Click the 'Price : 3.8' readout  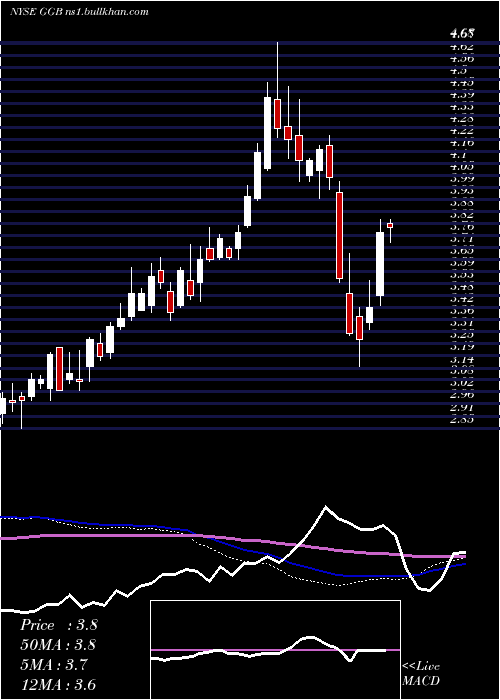(x=59, y=625)
